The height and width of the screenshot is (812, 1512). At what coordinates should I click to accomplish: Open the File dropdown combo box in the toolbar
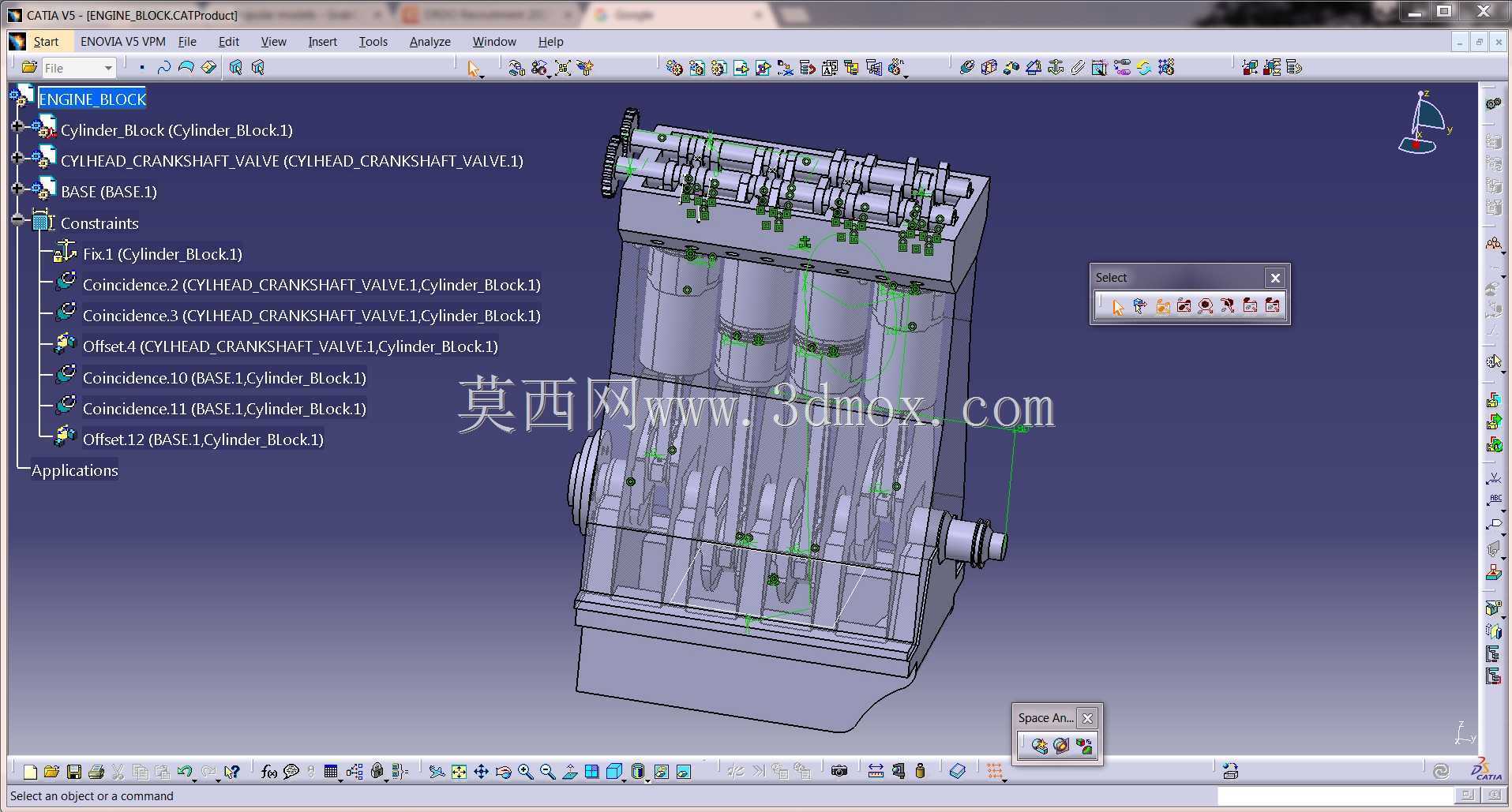(78, 68)
